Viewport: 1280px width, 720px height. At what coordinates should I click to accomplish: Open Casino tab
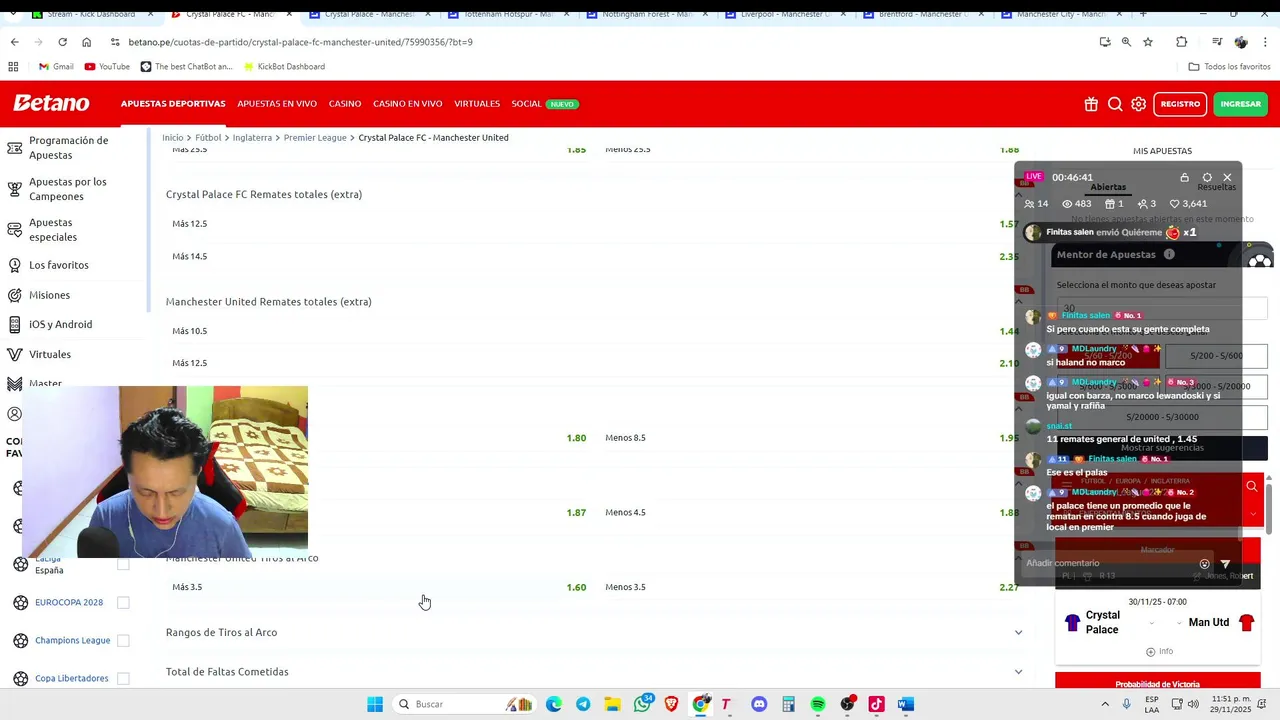pyautogui.click(x=345, y=104)
